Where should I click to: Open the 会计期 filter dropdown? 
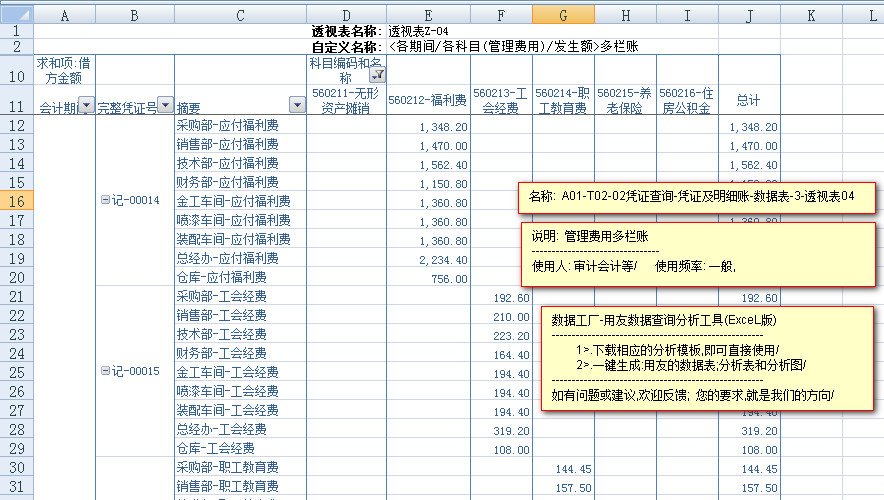click(85, 106)
